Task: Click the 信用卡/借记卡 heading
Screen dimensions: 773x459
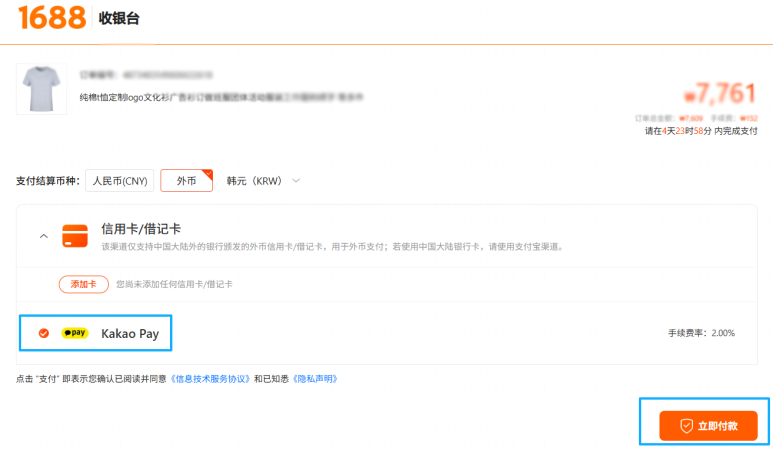Action: point(141,229)
